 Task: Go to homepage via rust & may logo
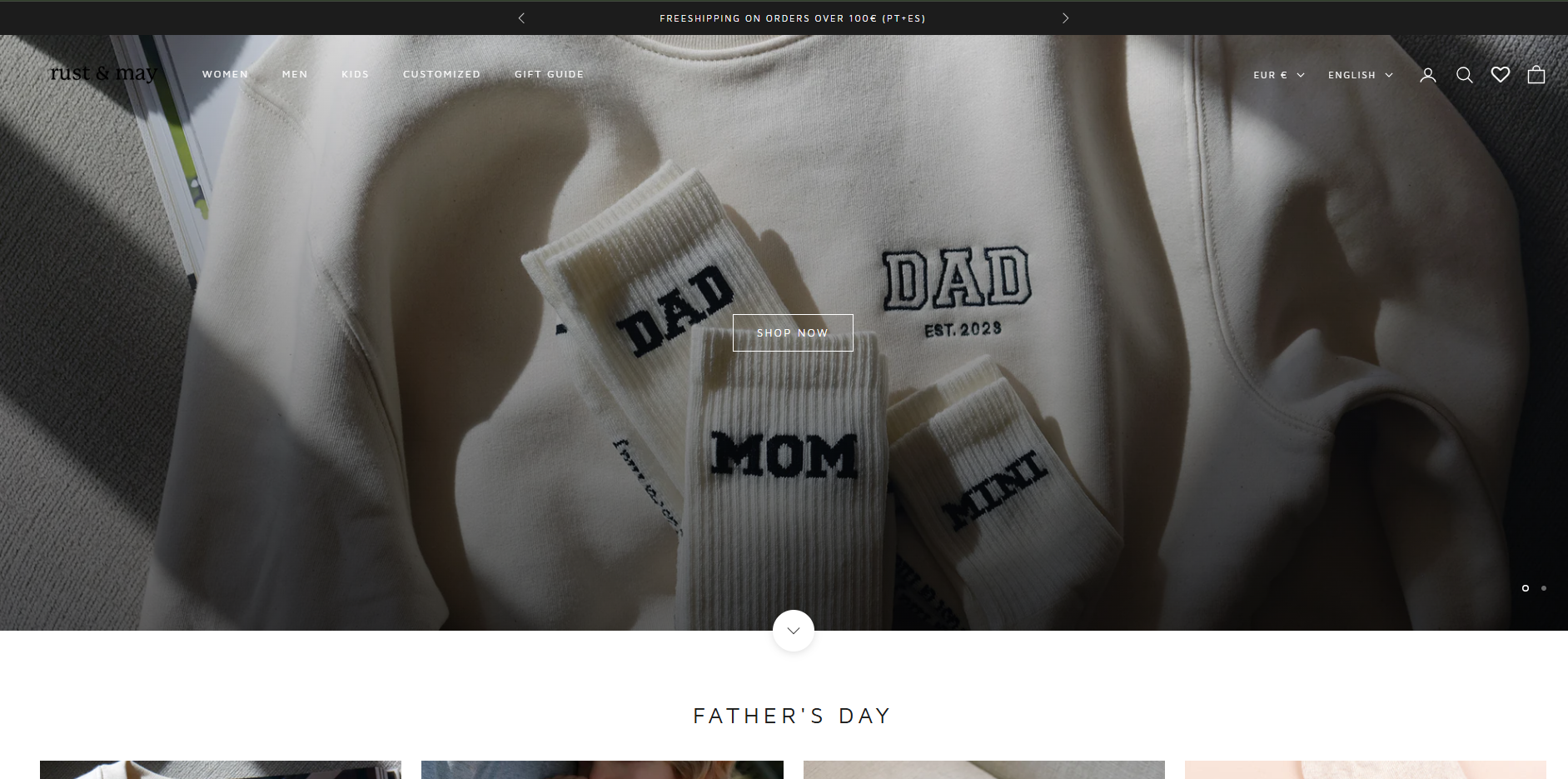[103, 73]
